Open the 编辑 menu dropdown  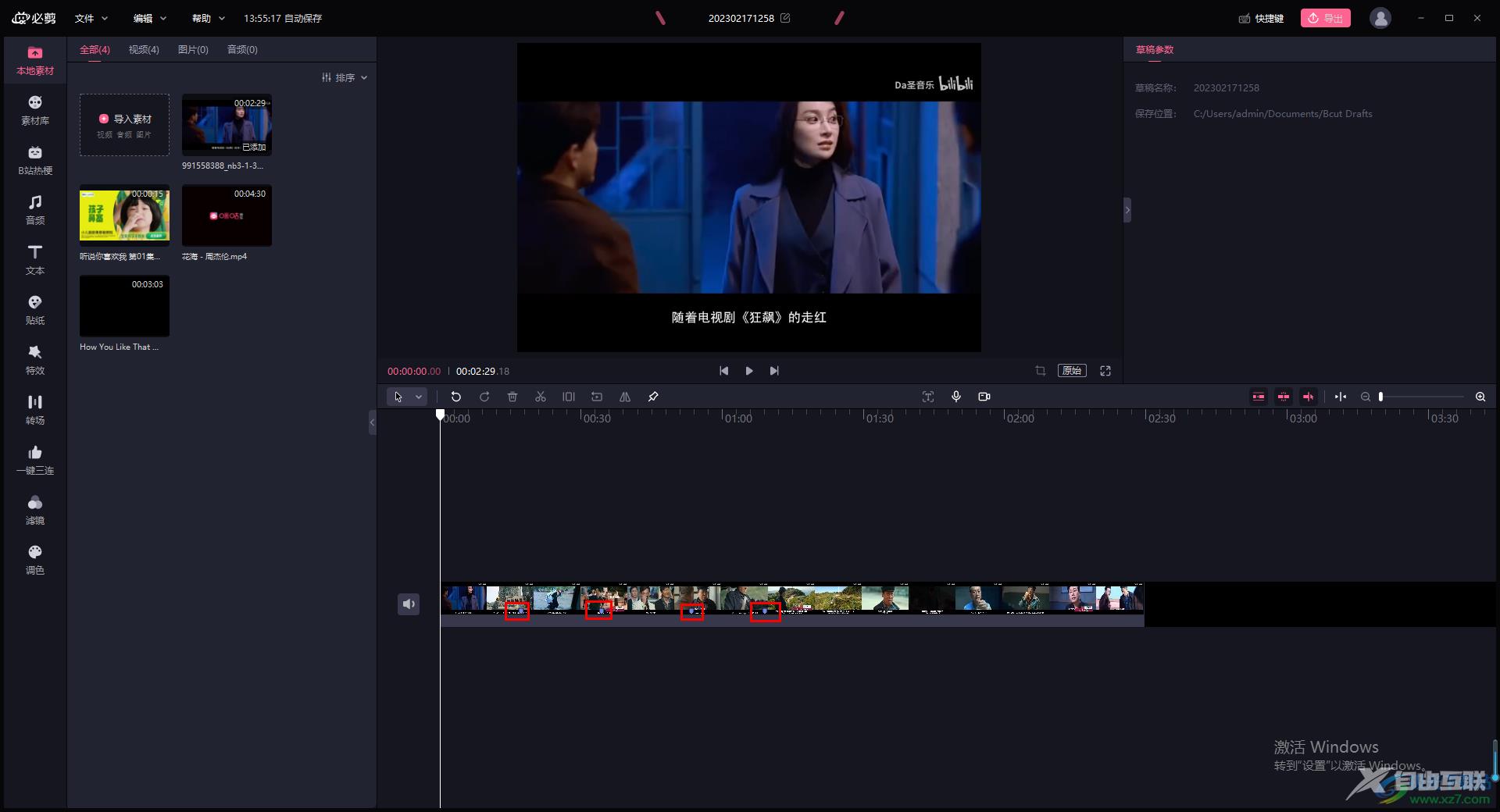[149, 18]
